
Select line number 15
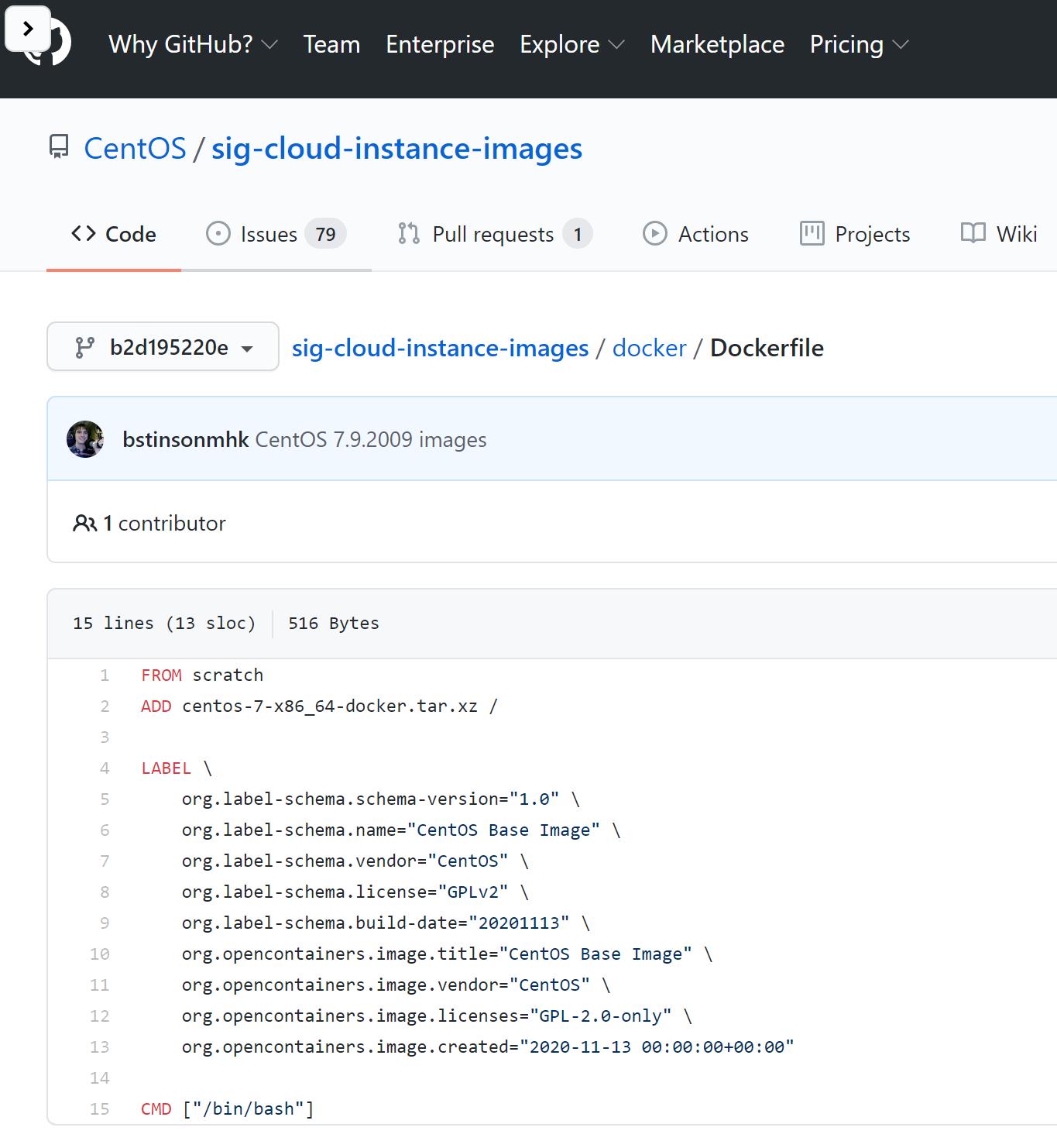coord(100,1108)
